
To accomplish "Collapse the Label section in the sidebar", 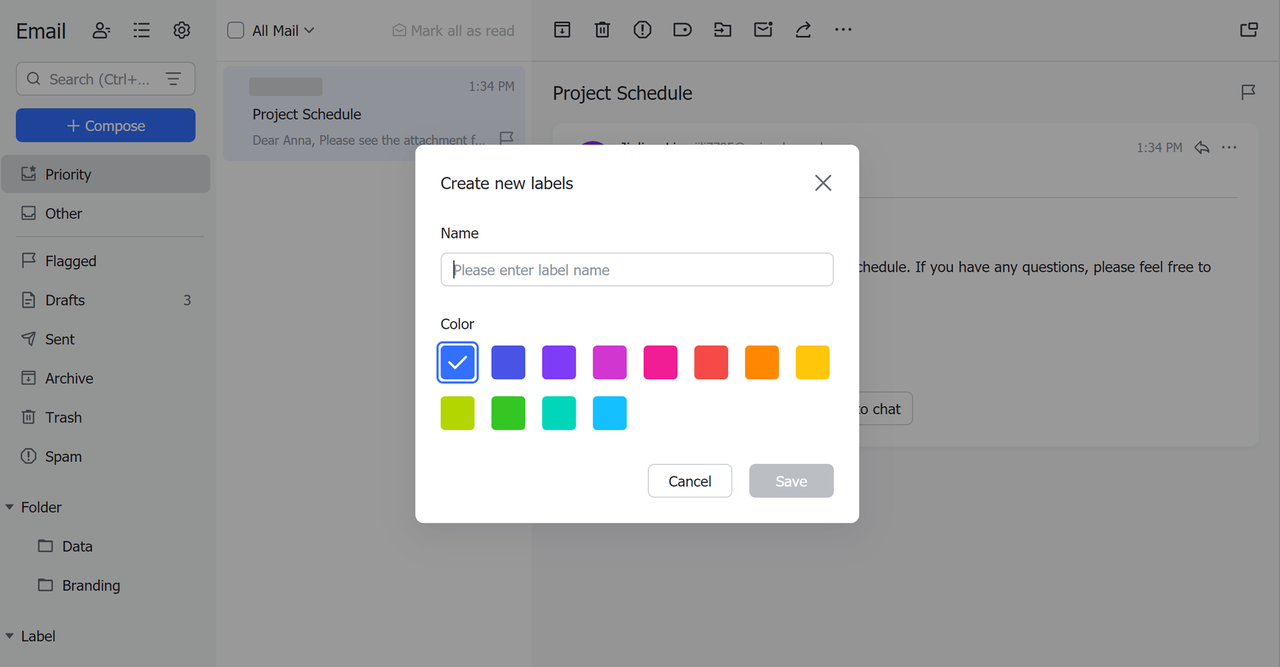I will (x=10, y=636).
